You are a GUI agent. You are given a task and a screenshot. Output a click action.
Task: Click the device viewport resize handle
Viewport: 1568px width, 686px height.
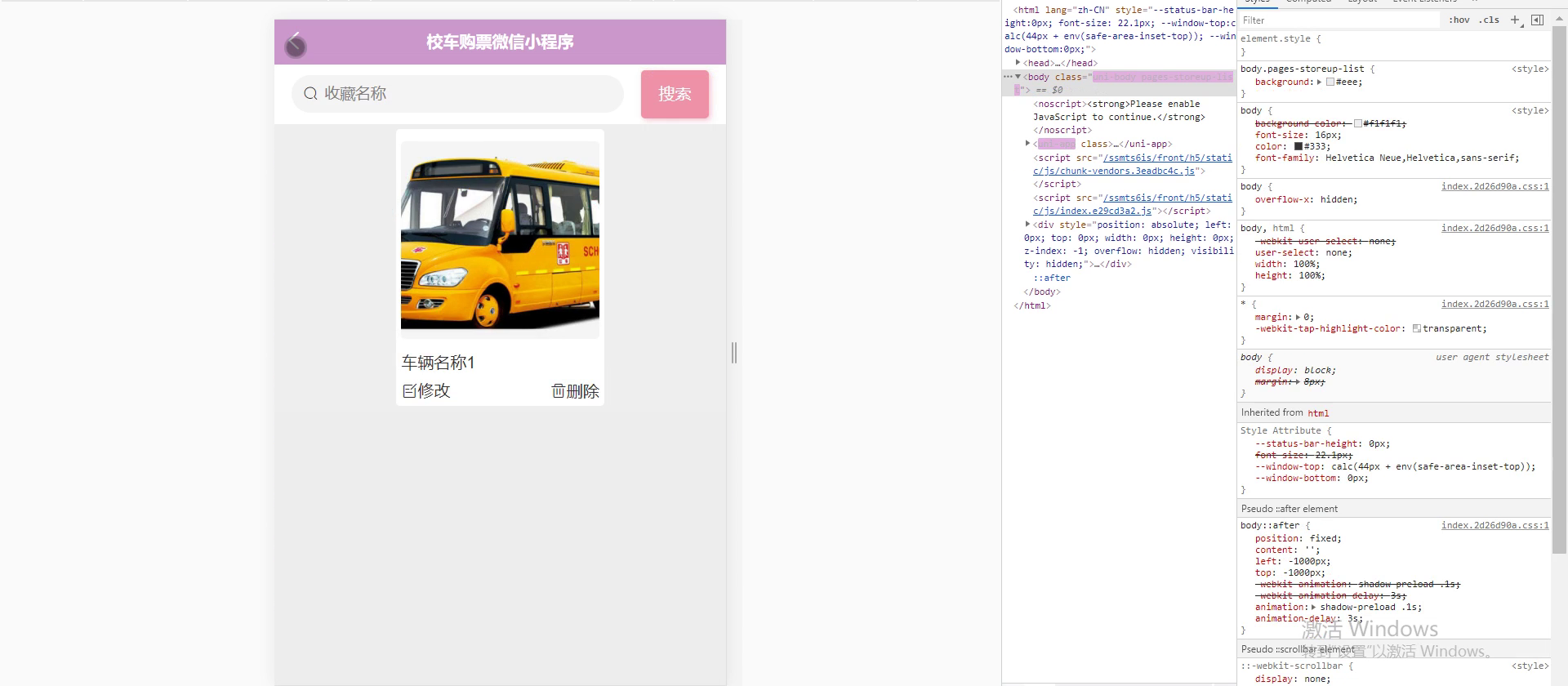tap(734, 353)
